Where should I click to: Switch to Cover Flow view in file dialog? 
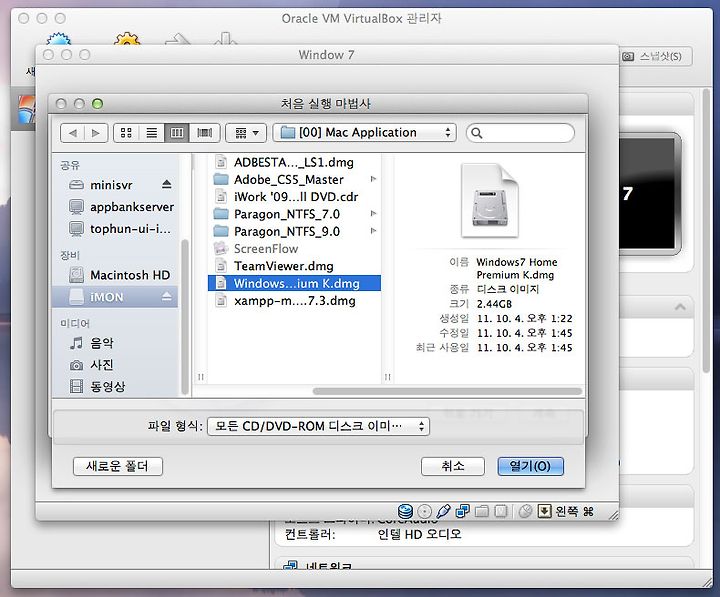pos(204,133)
